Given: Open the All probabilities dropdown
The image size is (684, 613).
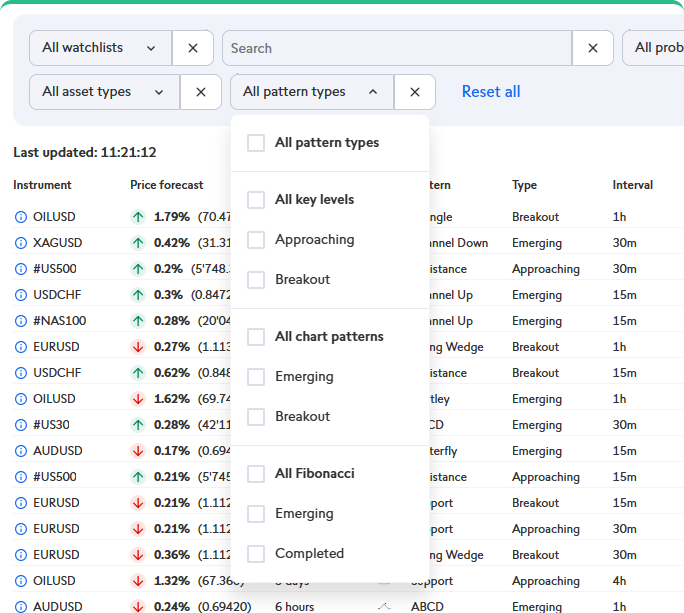Looking at the screenshot, I should pos(653,48).
